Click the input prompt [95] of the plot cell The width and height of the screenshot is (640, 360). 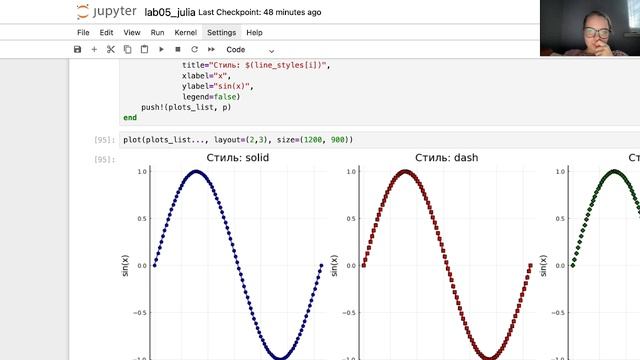coord(104,140)
